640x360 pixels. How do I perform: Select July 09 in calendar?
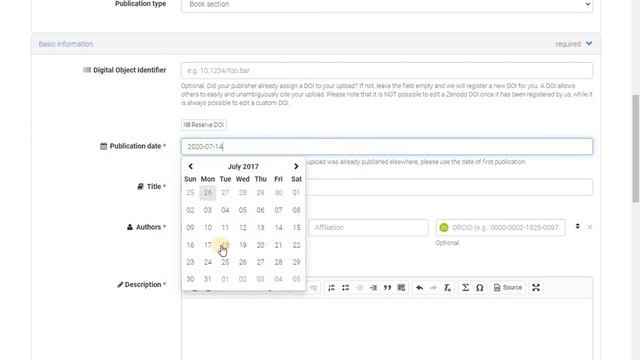(190, 228)
